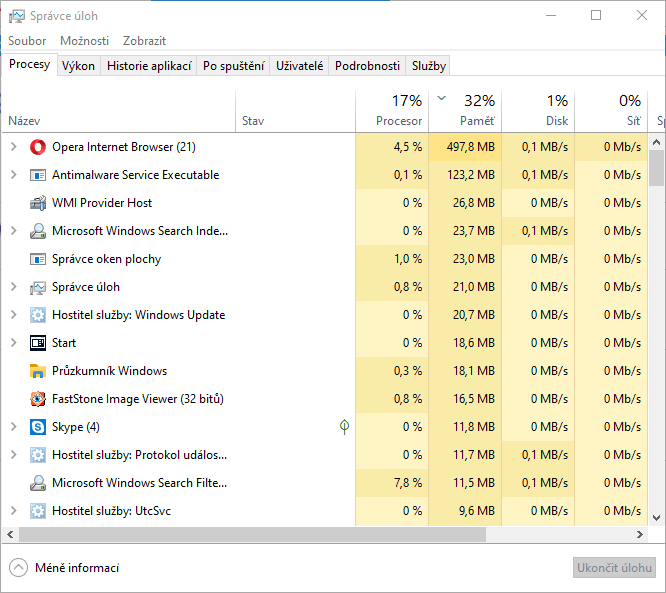Open the Možnosti menu

(84, 41)
